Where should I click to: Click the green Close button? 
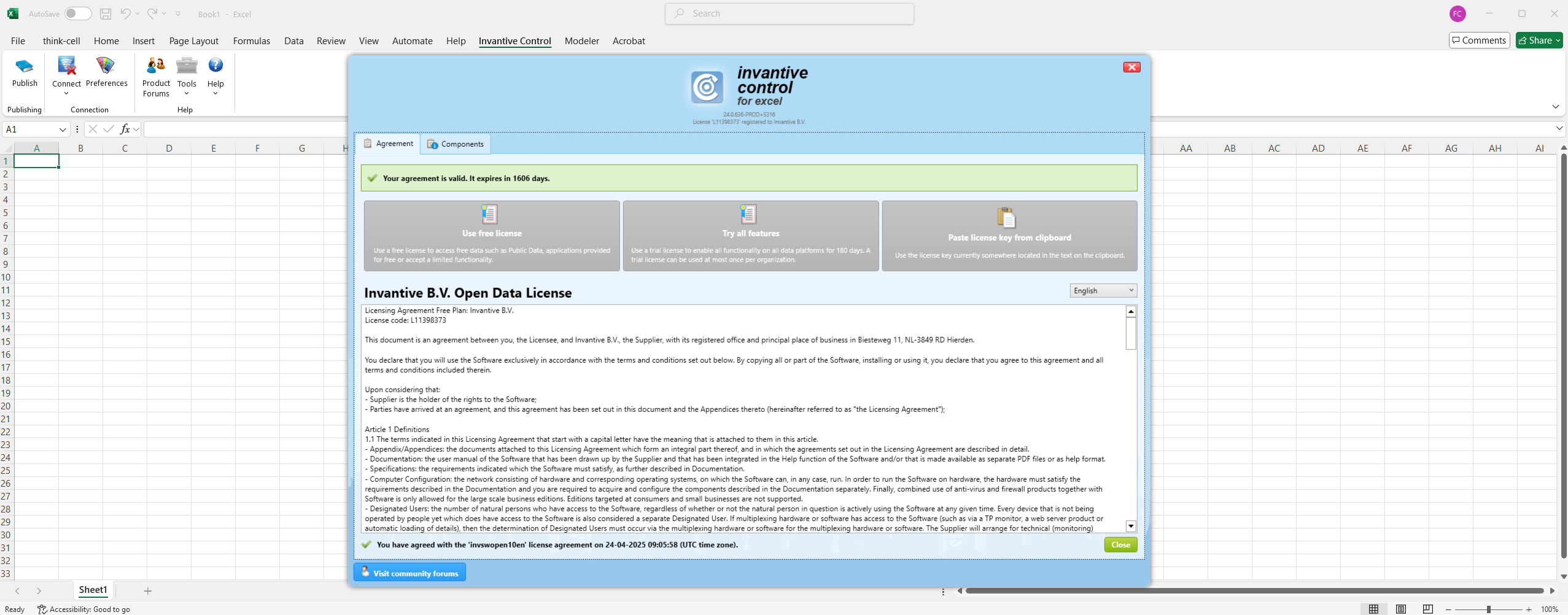click(x=1120, y=544)
